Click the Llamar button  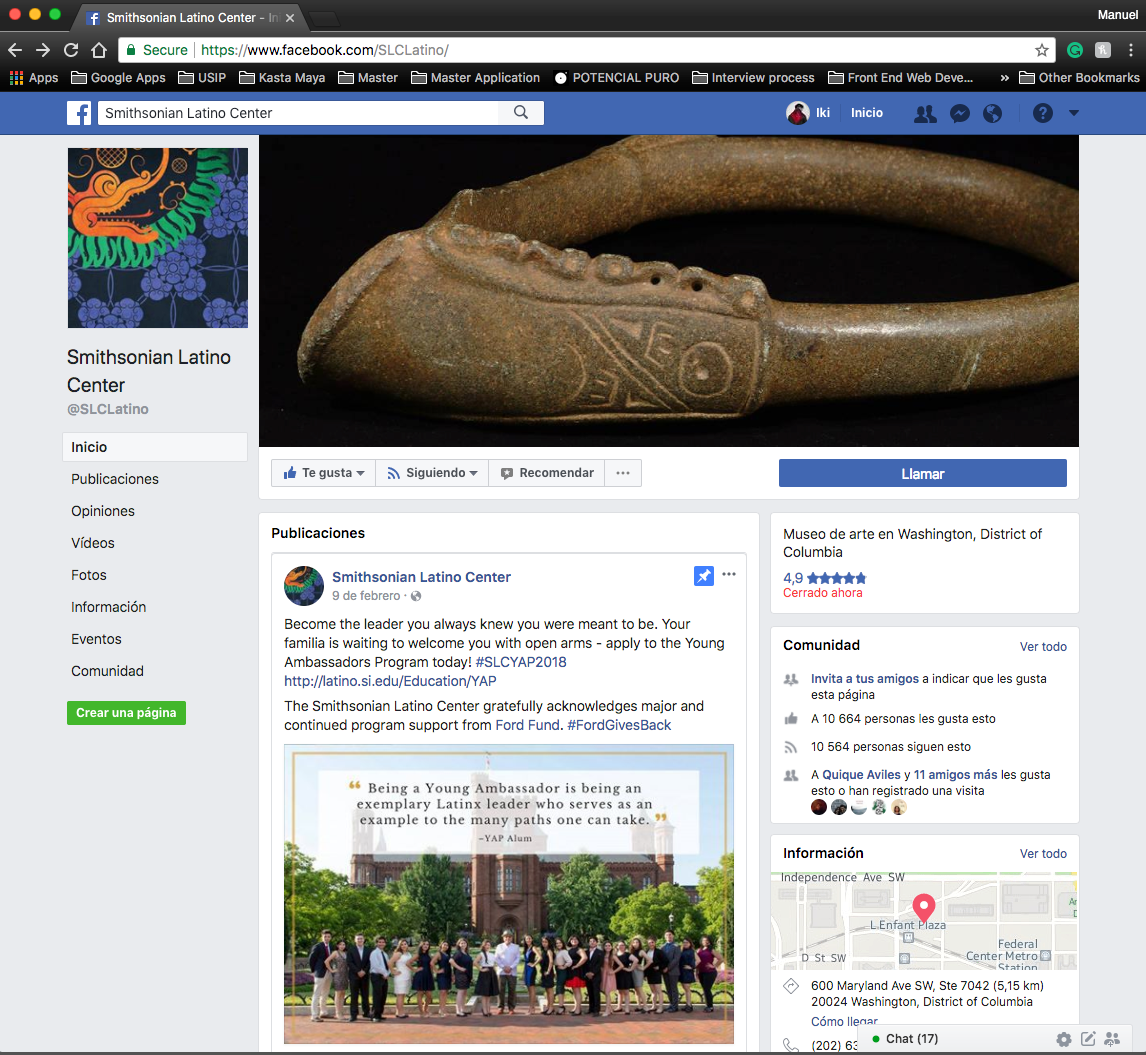tap(922, 473)
